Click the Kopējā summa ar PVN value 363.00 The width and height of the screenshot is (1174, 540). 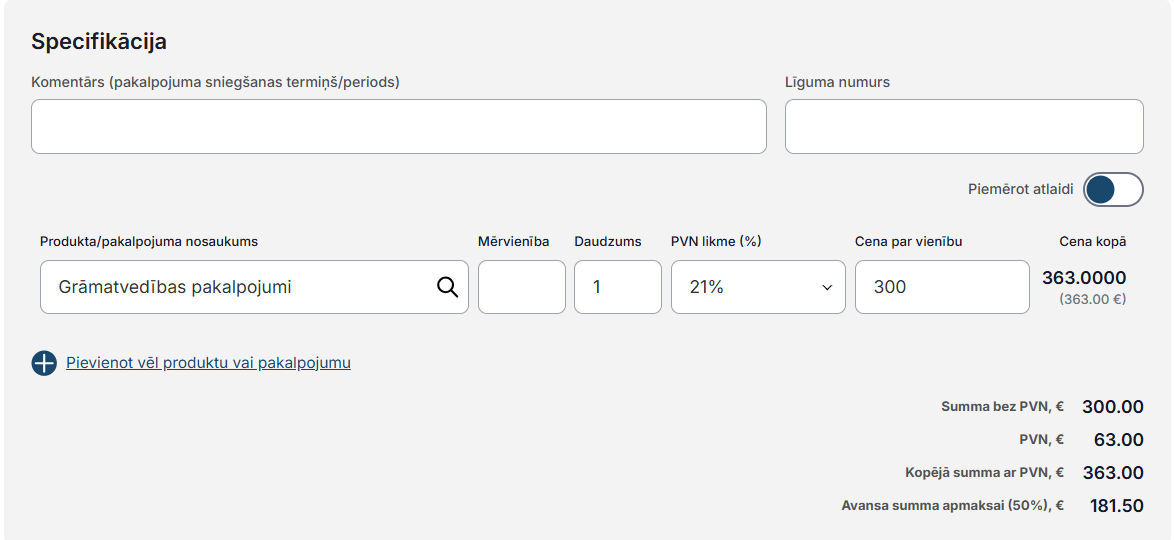(1113, 473)
